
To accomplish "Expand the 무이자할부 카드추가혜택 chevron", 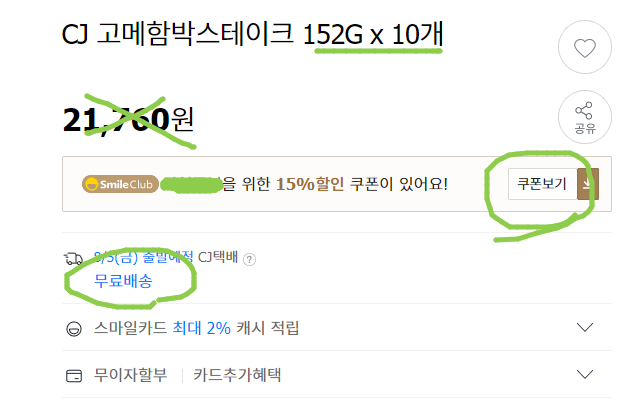I will pyautogui.click(x=584, y=374).
